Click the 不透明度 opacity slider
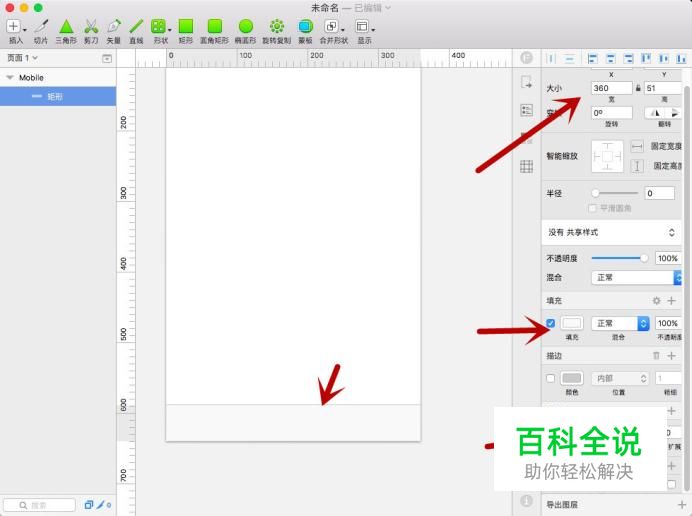 [x=620, y=258]
